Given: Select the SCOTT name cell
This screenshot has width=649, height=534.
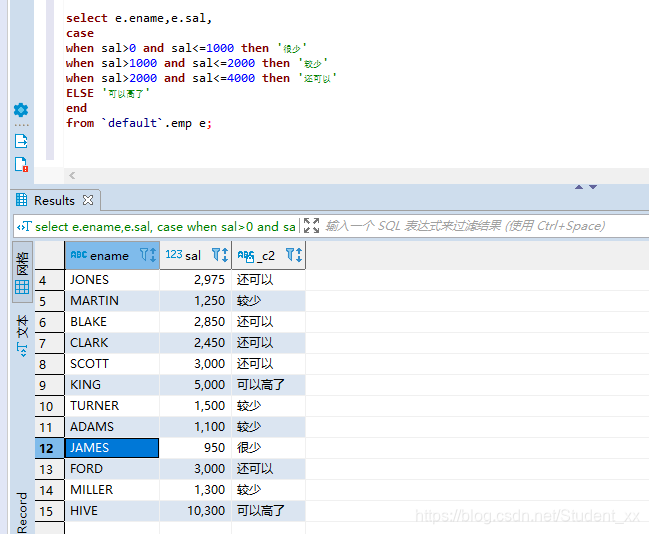Looking at the screenshot, I should [x=112, y=364].
